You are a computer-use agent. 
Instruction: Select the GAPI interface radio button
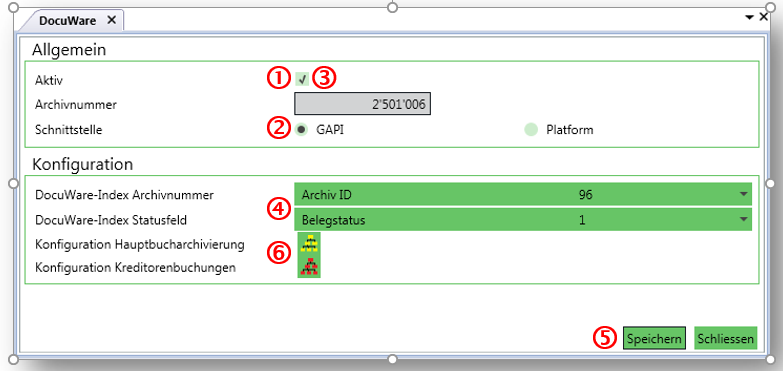pos(301,130)
